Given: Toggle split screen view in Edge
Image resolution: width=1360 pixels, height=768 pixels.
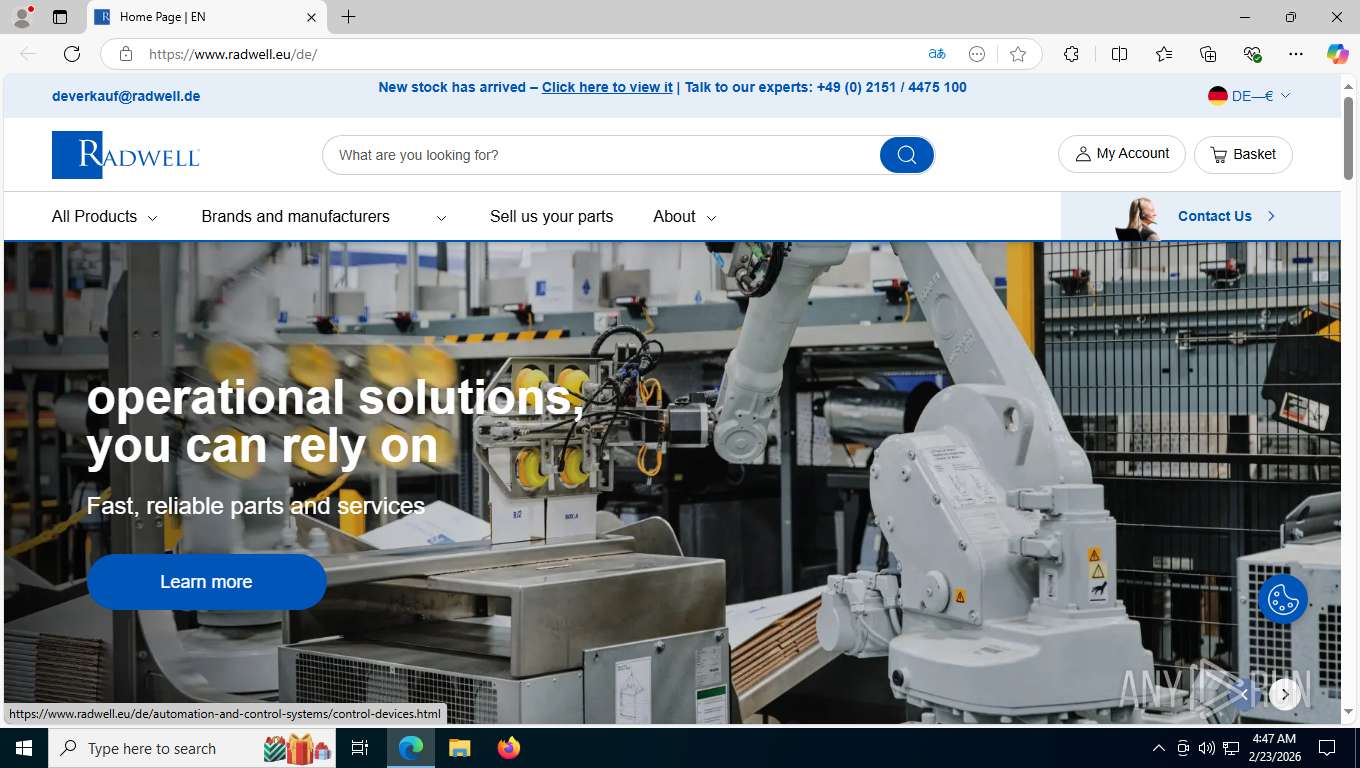Looking at the screenshot, I should (x=1119, y=54).
